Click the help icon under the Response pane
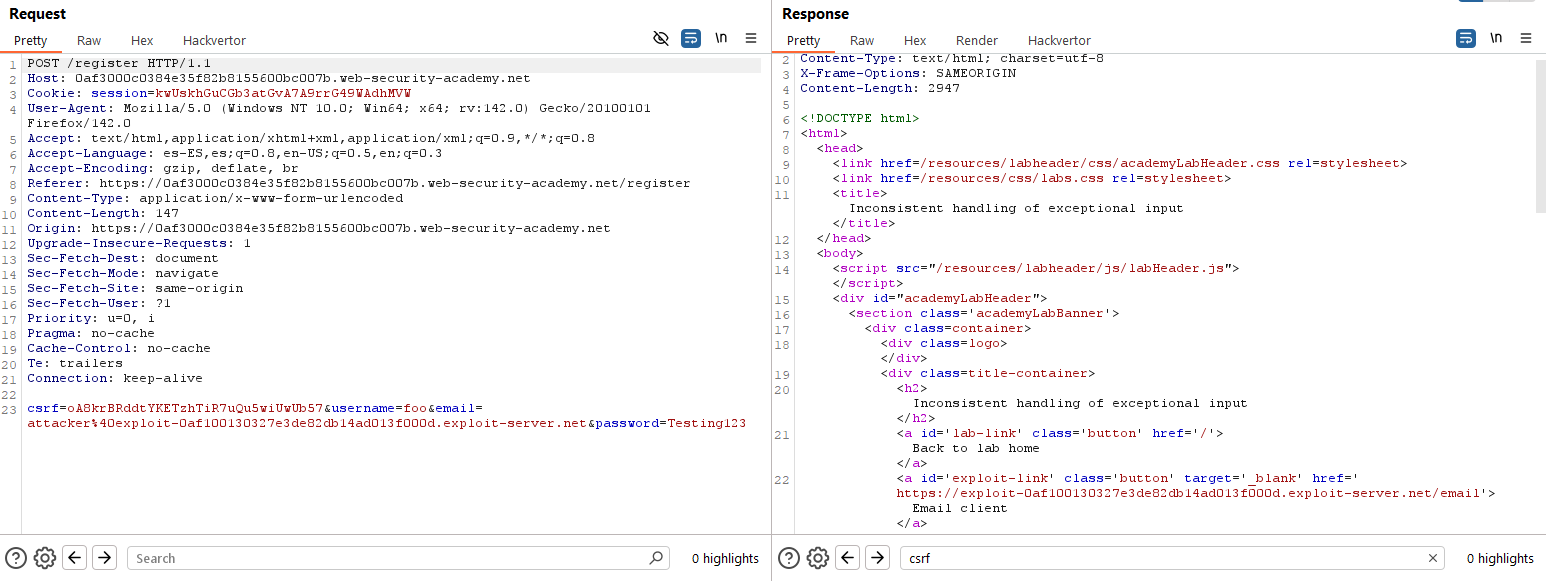This screenshot has width=1546, height=581. click(x=789, y=558)
